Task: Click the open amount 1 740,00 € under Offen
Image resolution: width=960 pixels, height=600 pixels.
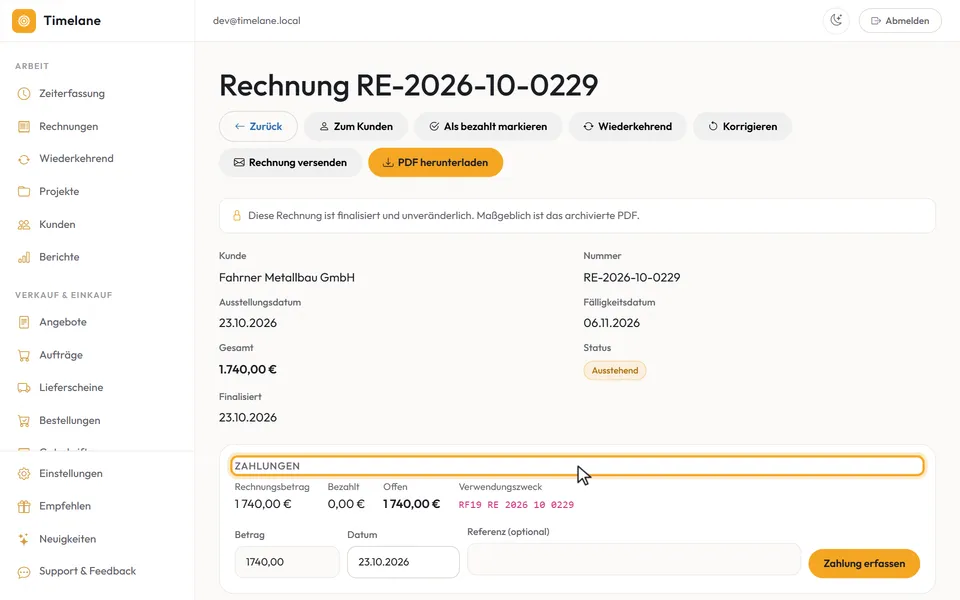Action: (x=411, y=504)
